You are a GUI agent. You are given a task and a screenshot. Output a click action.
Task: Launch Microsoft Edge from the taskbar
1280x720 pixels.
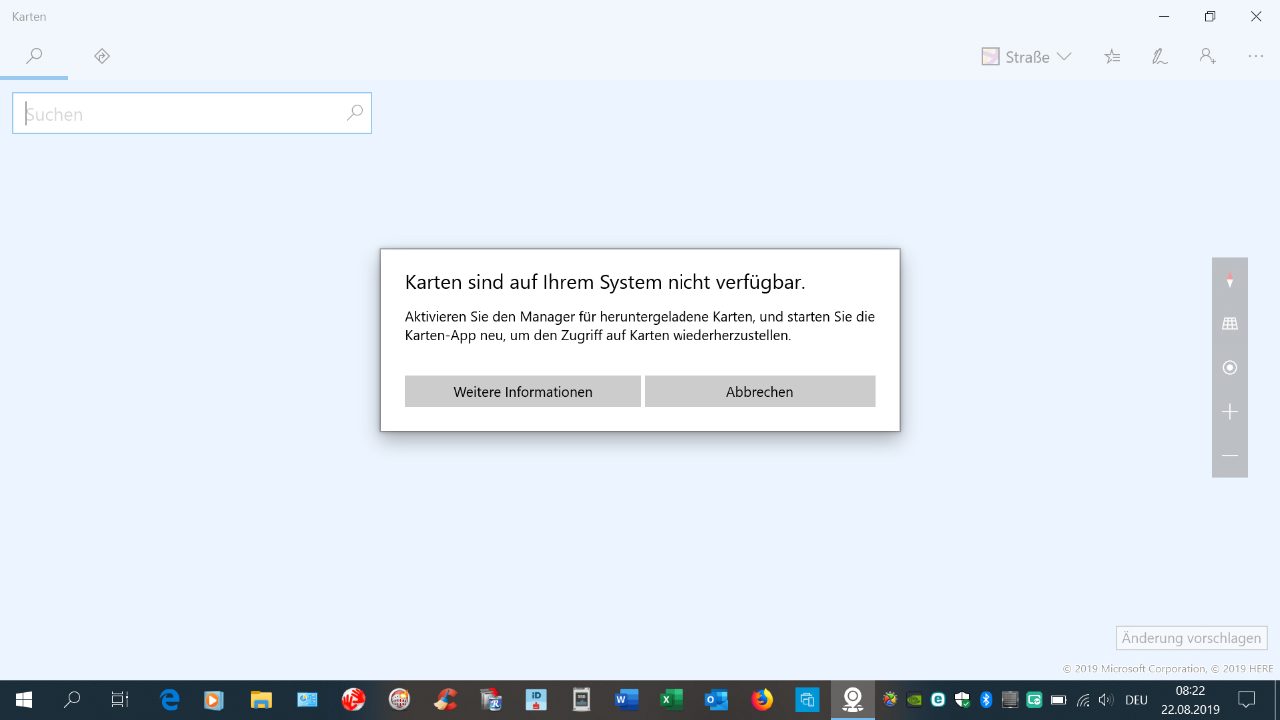point(170,700)
